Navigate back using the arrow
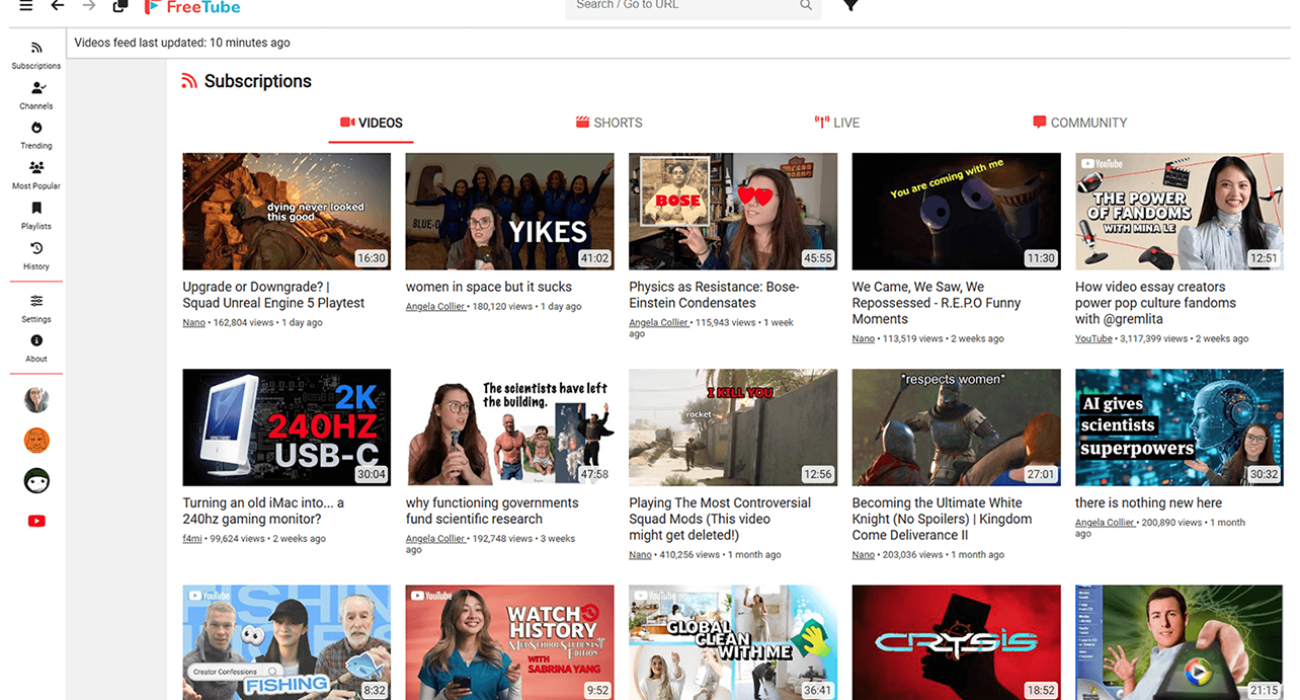Image resolution: width=1300 pixels, height=700 pixels. 56,7
